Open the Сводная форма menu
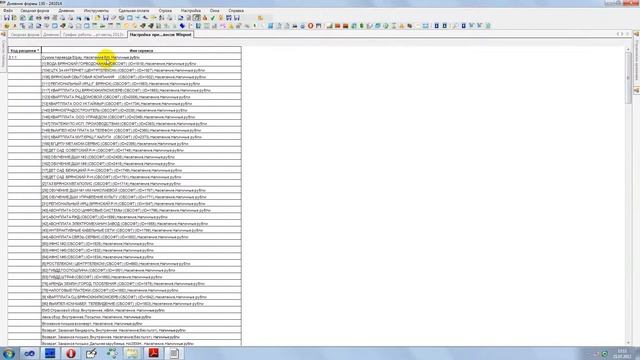 pyautogui.click(x=35, y=11)
